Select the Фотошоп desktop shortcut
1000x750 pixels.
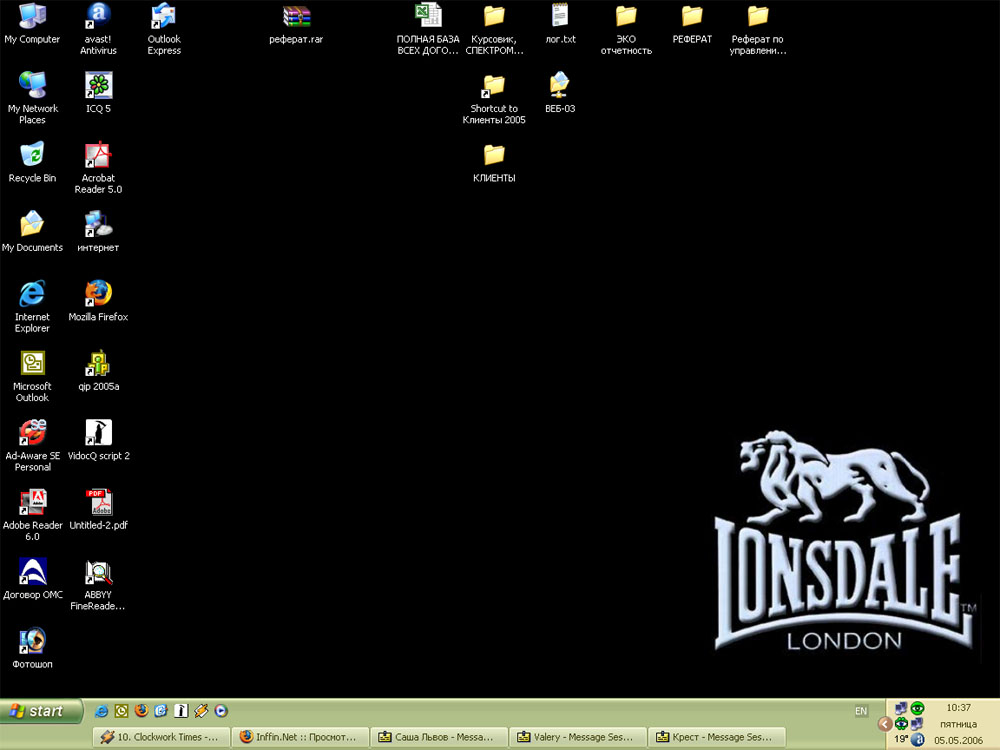(32, 649)
